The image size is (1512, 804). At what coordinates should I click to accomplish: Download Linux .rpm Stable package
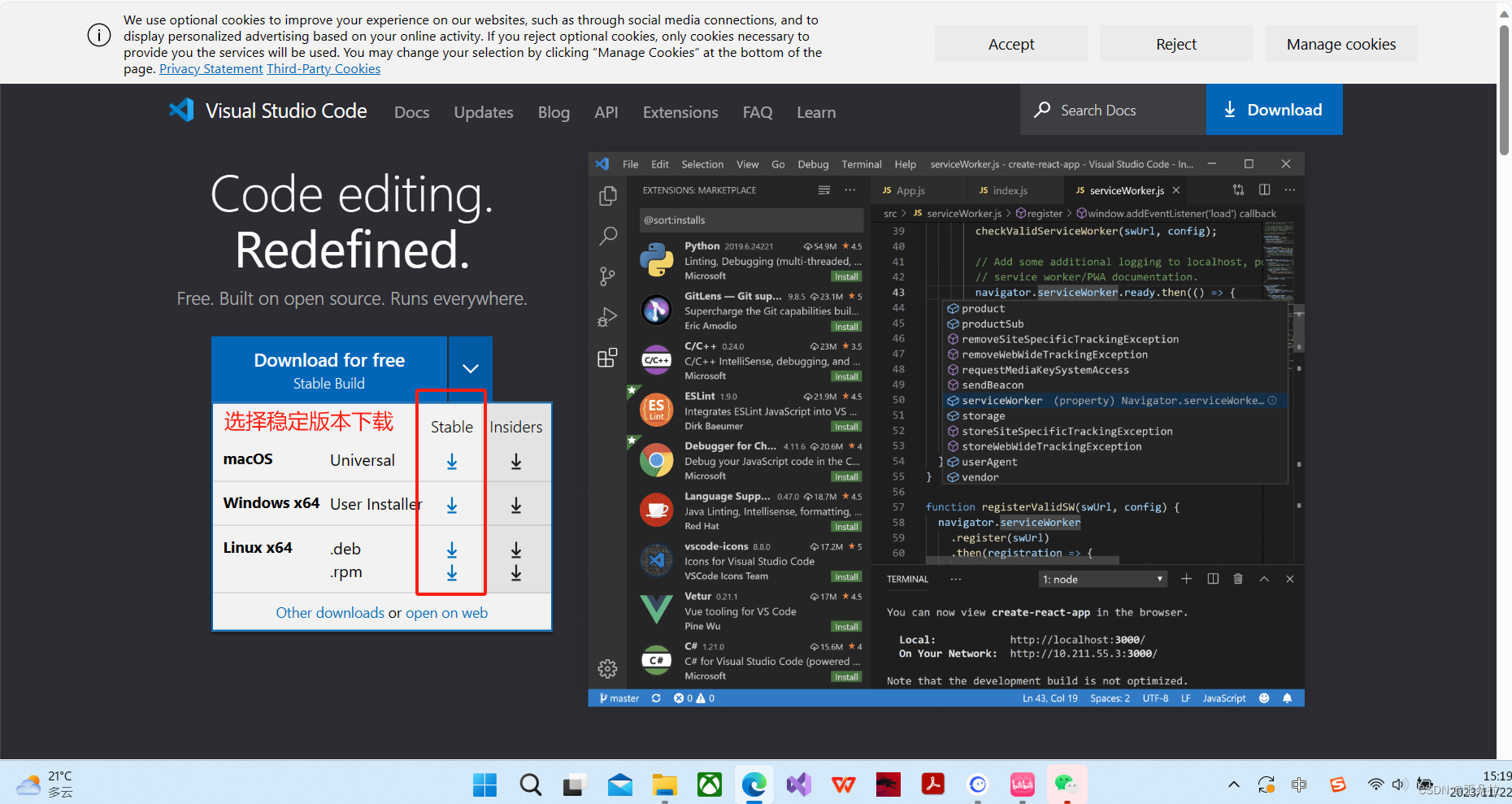[452, 573]
